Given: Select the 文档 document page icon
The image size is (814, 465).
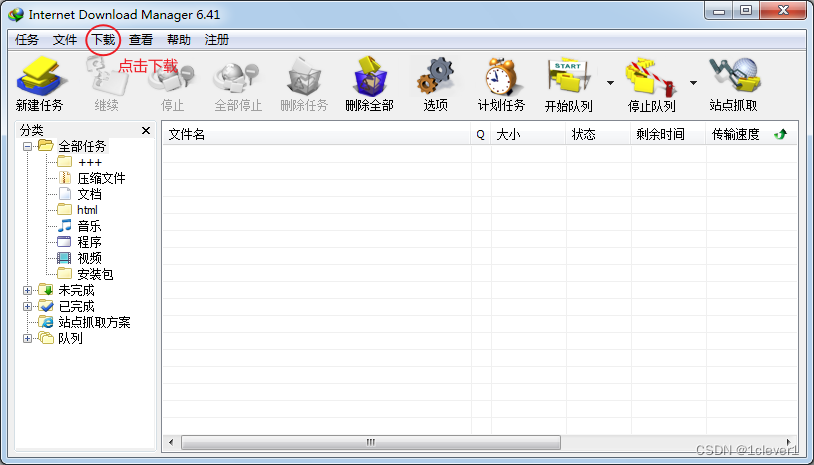Looking at the screenshot, I should pos(64,194).
